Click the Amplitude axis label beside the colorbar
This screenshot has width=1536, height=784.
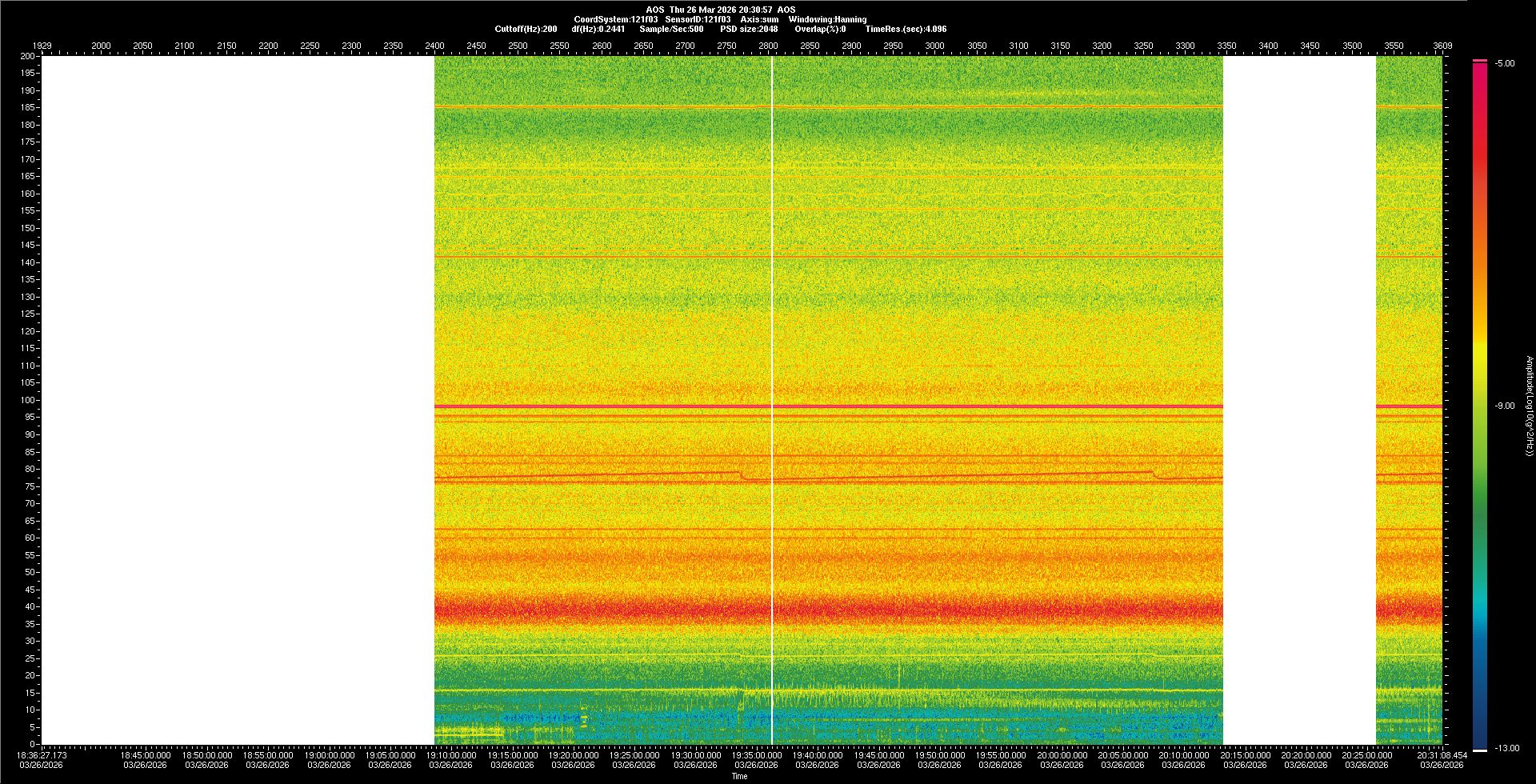point(1529,406)
